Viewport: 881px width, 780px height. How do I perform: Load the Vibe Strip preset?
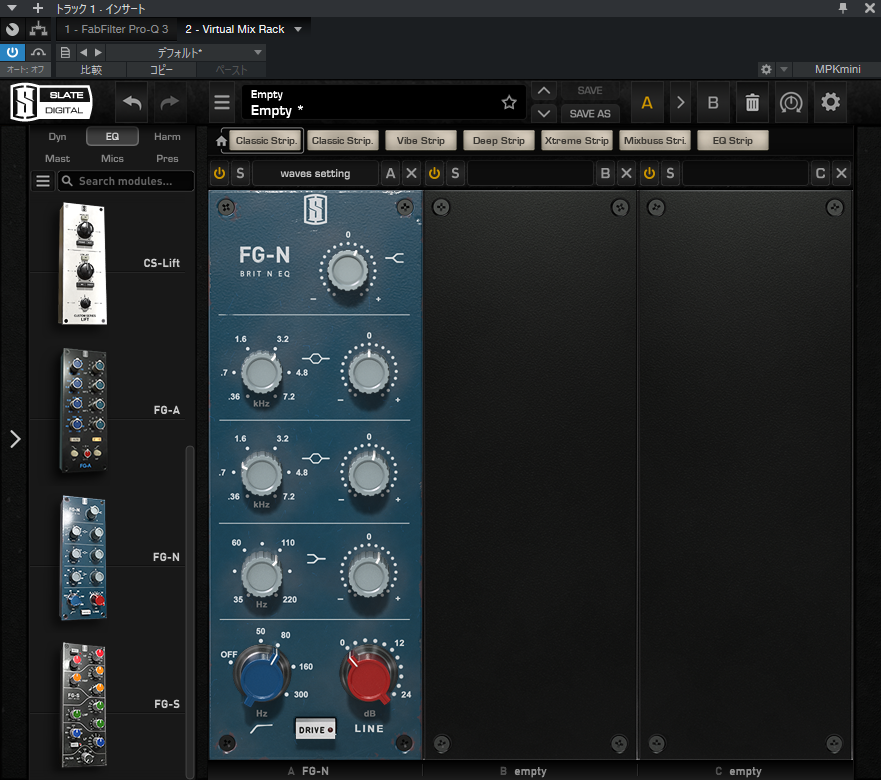[420, 140]
